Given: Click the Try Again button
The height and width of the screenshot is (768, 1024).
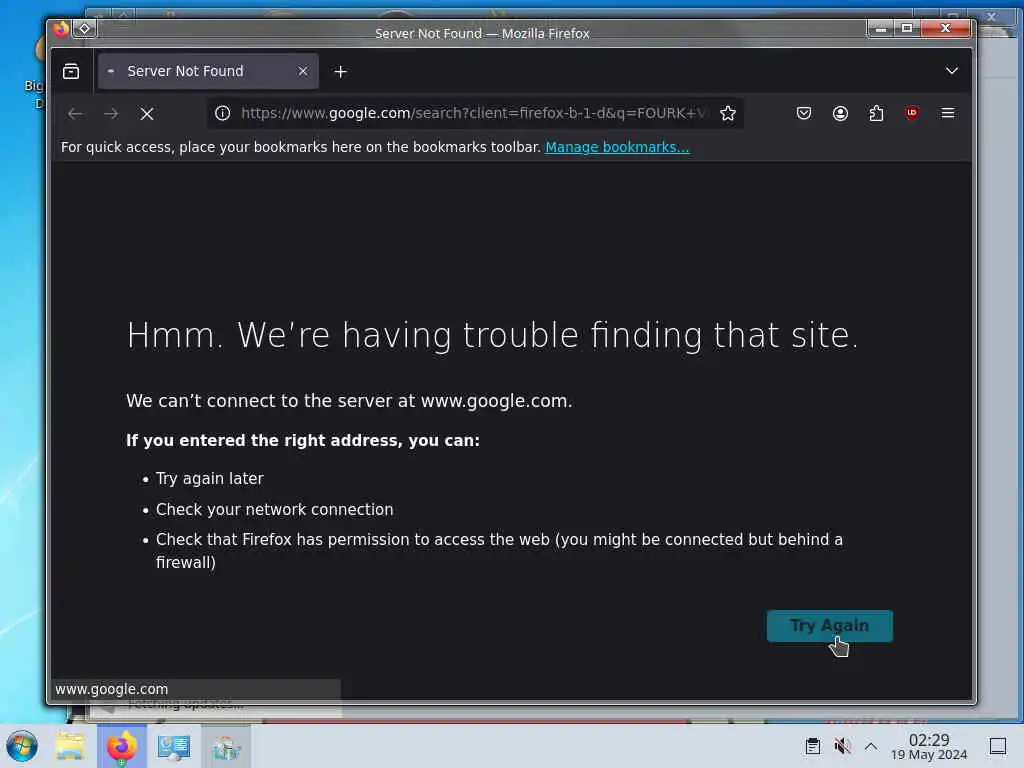Looking at the screenshot, I should pyautogui.click(x=829, y=626).
